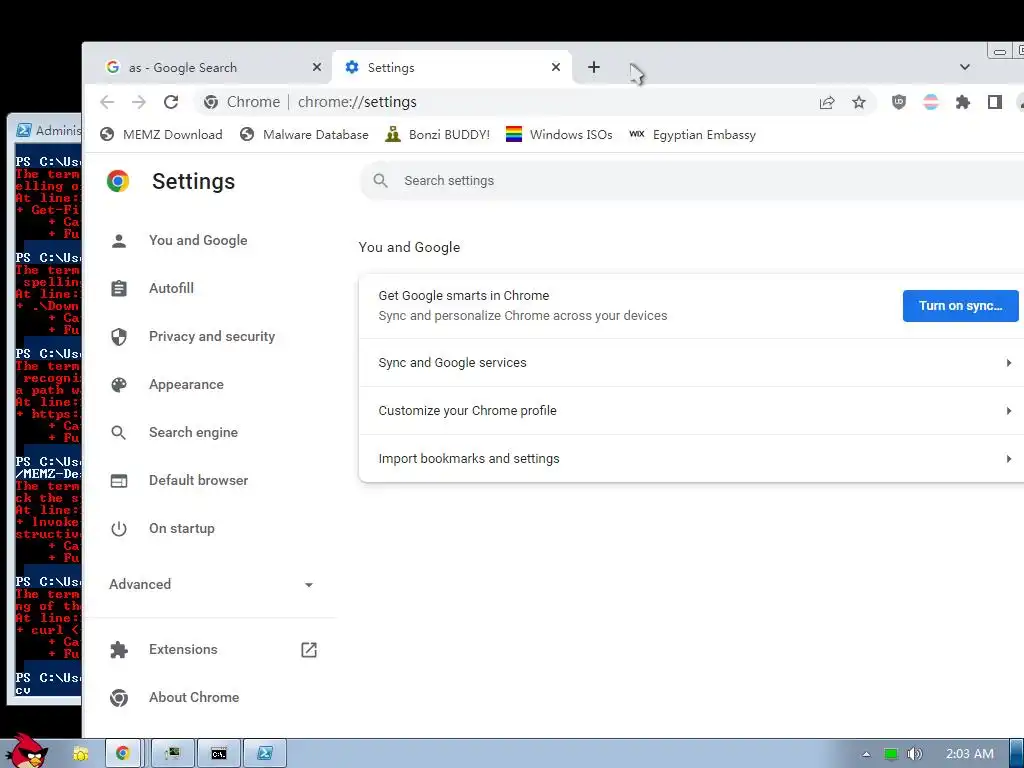Close the Settings tab
Viewport: 1024px width, 768px height.
tap(556, 67)
